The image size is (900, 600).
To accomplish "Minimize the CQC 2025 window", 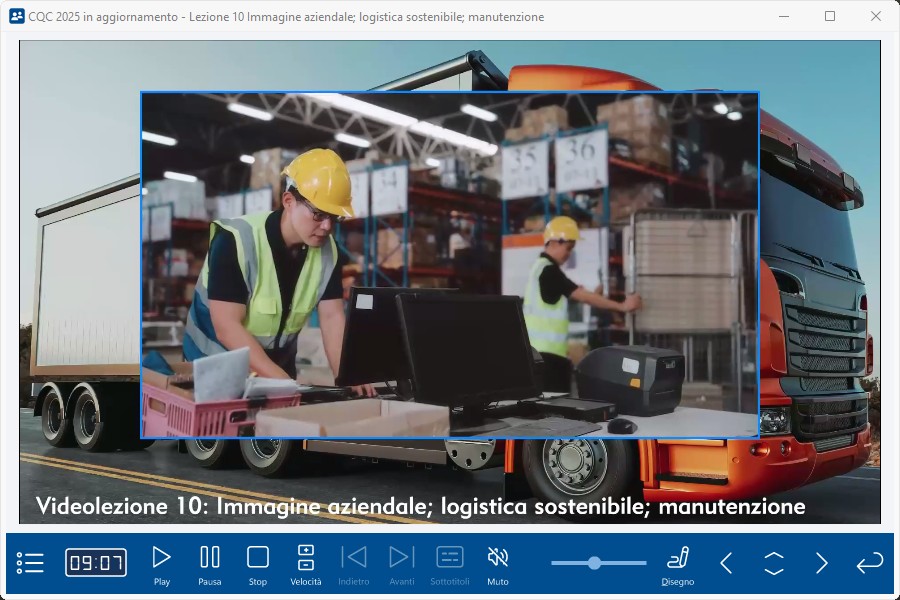I will [784, 16].
